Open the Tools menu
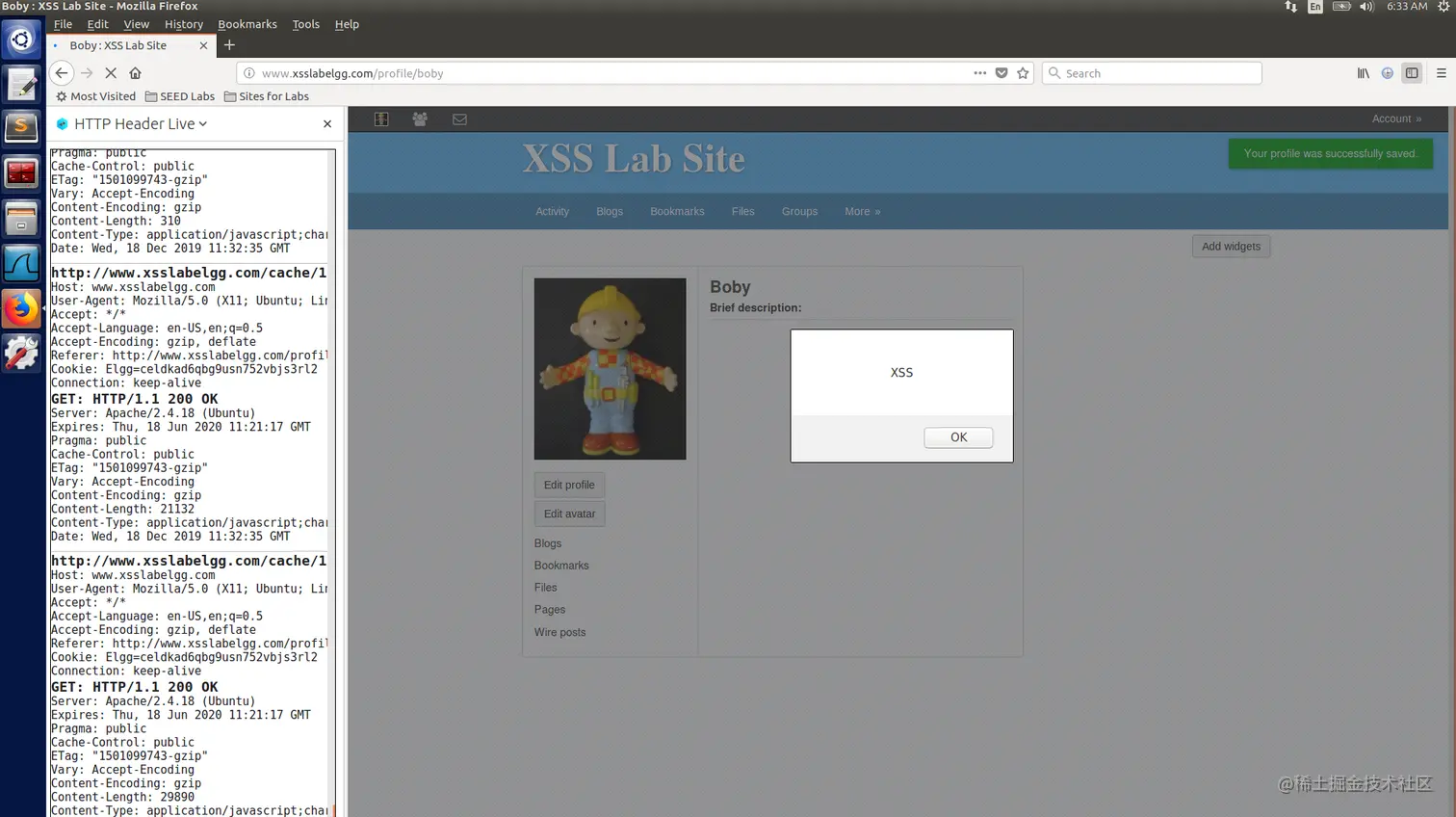 pos(305,24)
